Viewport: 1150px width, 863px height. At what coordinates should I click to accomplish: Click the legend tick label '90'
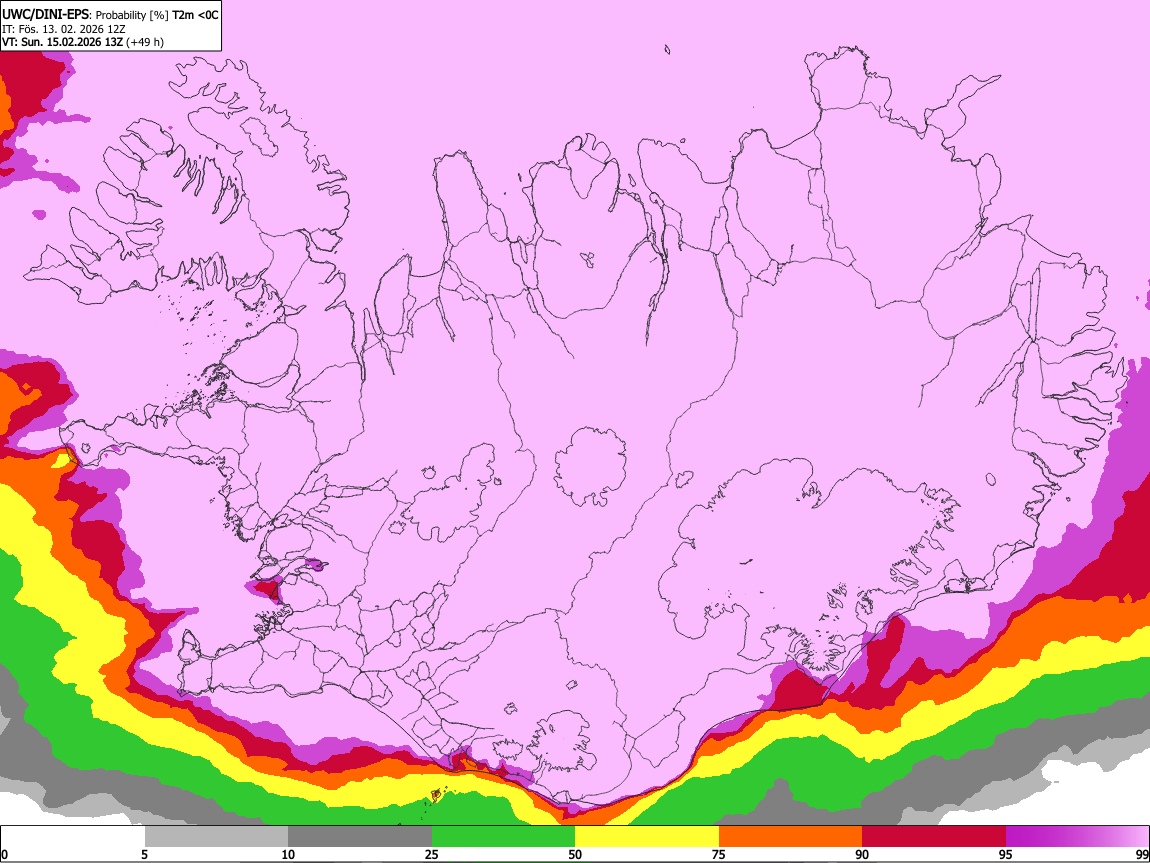862,854
